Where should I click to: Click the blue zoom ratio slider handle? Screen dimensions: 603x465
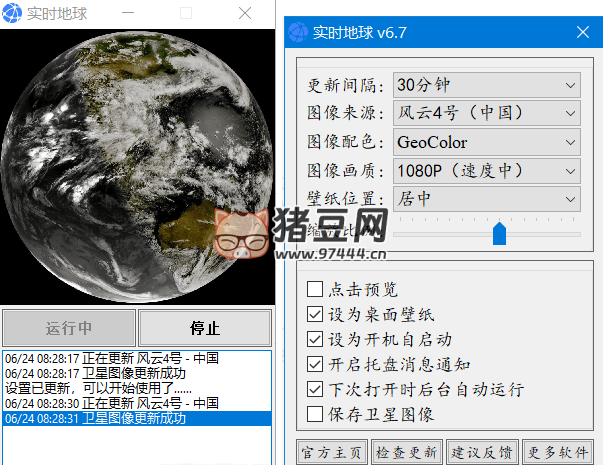[x=499, y=234]
